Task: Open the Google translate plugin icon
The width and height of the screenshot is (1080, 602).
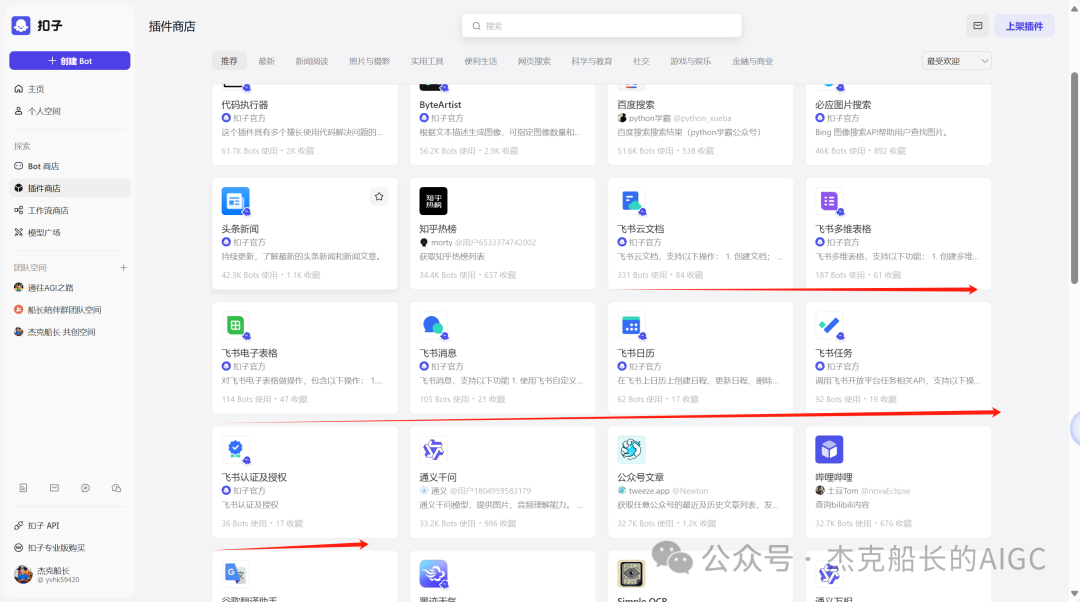Action: (x=236, y=574)
